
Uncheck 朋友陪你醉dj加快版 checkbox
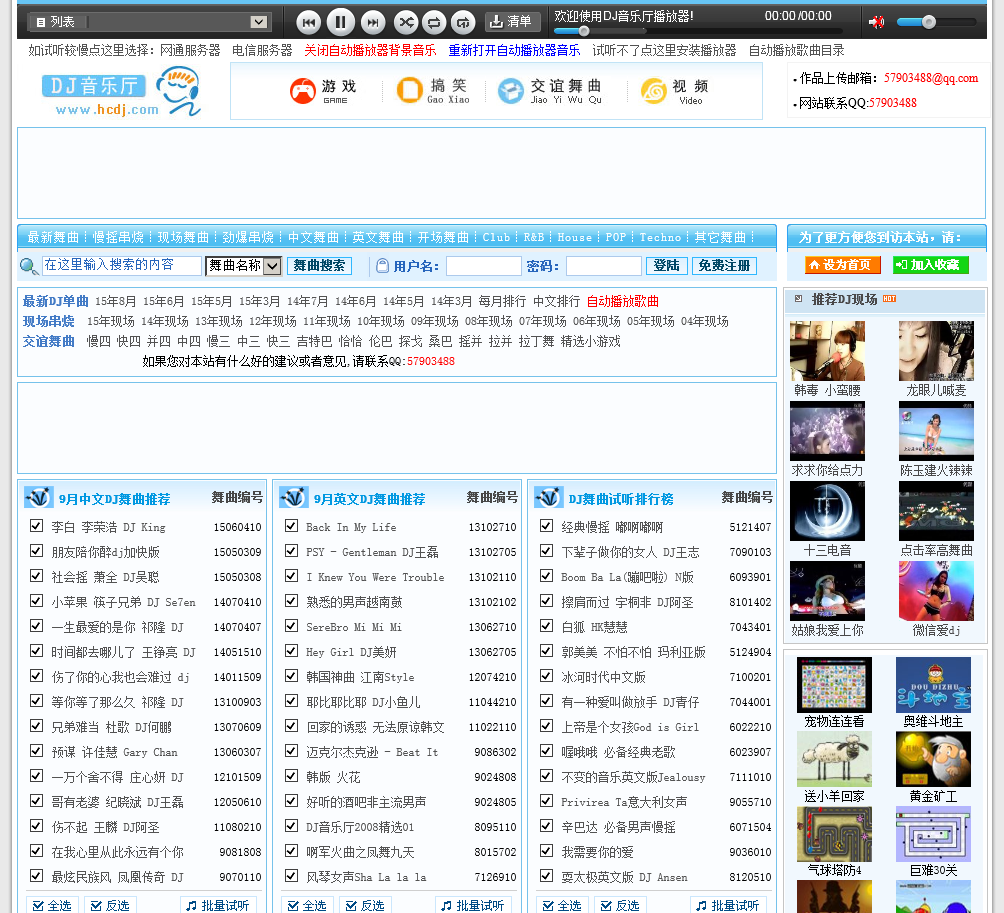click(x=36, y=551)
